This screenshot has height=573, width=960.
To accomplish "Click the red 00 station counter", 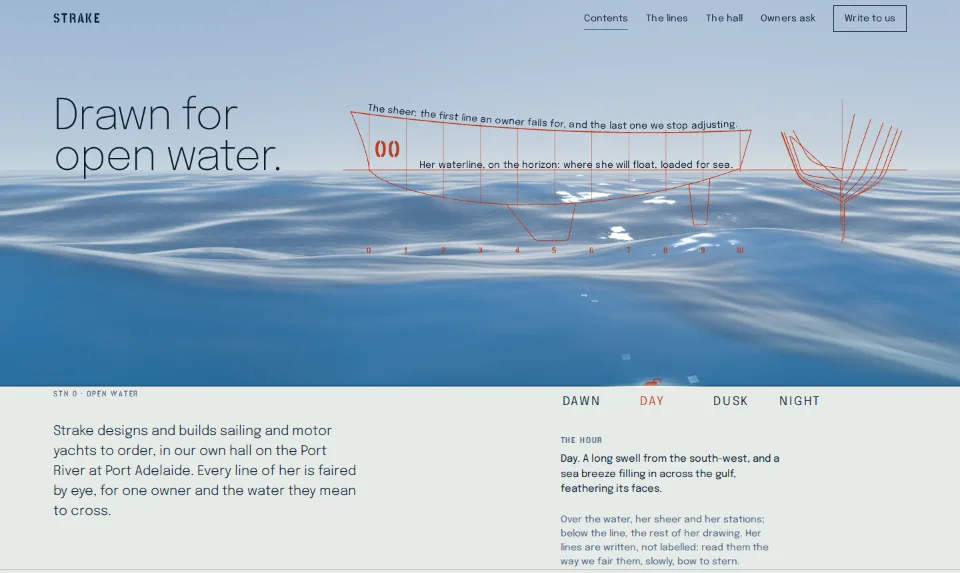I will pos(387,149).
